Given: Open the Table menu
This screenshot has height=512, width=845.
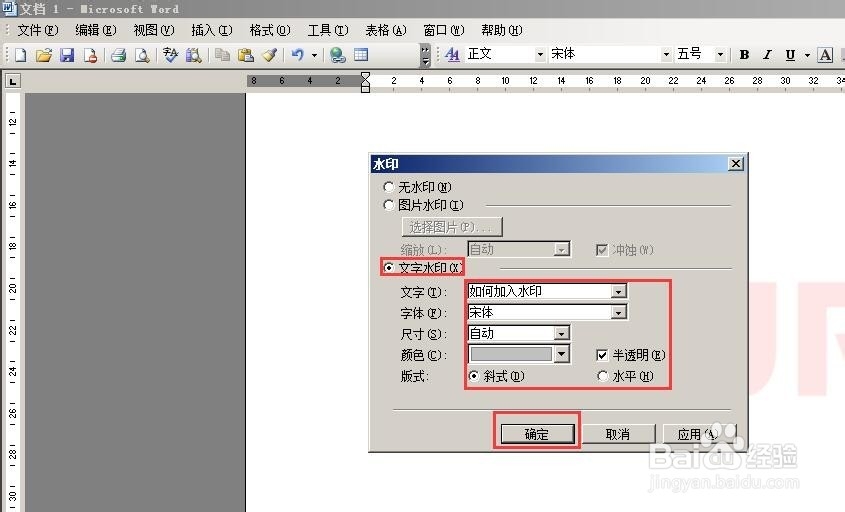Looking at the screenshot, I should click(385, 30).
